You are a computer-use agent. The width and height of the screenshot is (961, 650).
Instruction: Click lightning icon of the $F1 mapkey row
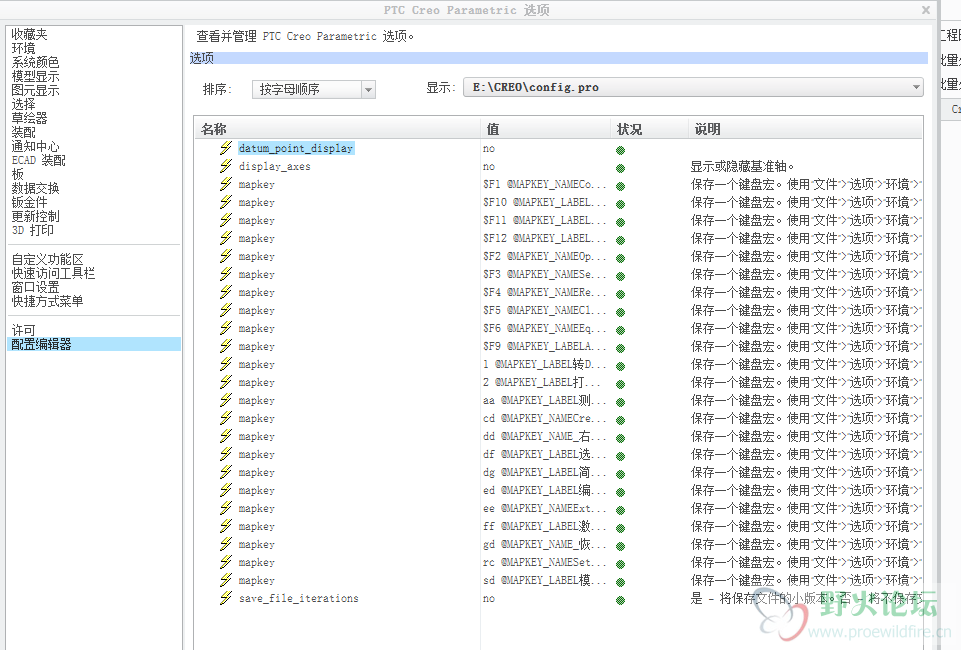click(226, 184)
